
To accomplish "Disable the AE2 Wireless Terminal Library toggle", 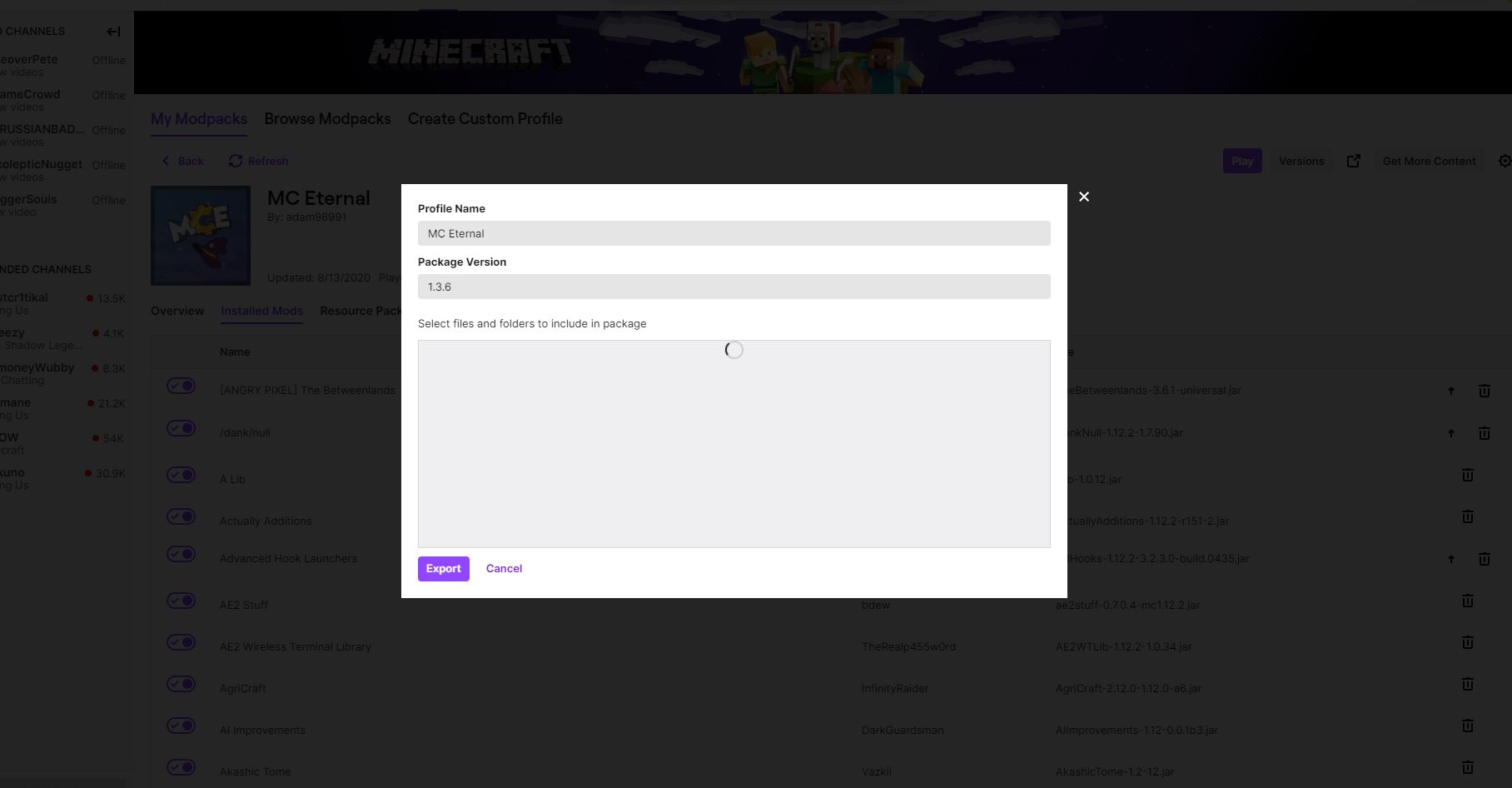I will 181,641.
